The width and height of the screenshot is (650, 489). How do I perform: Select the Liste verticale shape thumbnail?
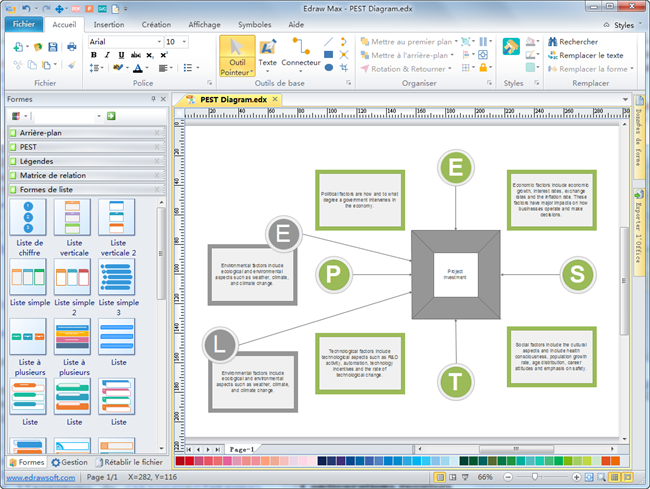71,217
